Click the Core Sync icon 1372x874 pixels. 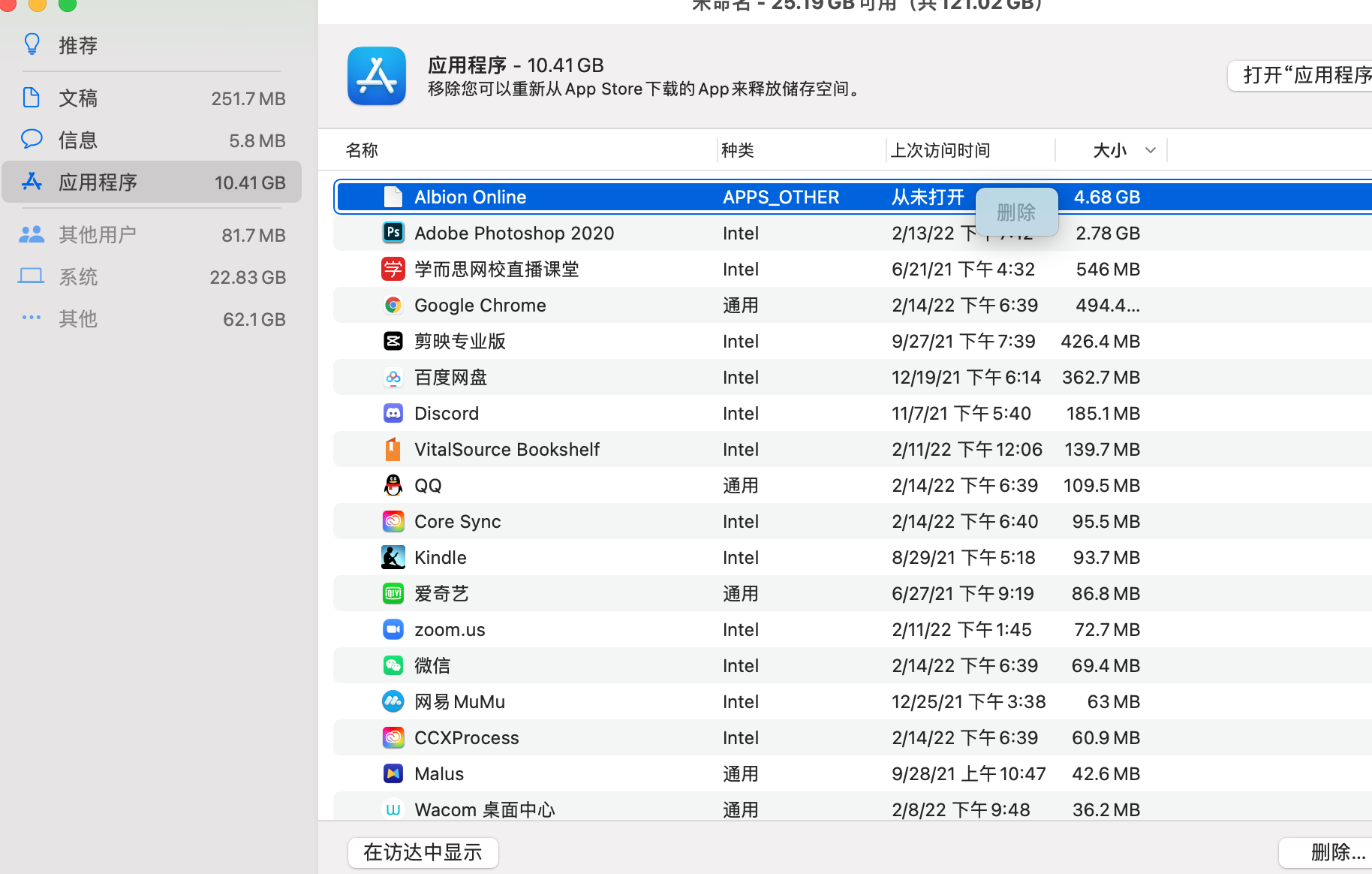point(393,522)
